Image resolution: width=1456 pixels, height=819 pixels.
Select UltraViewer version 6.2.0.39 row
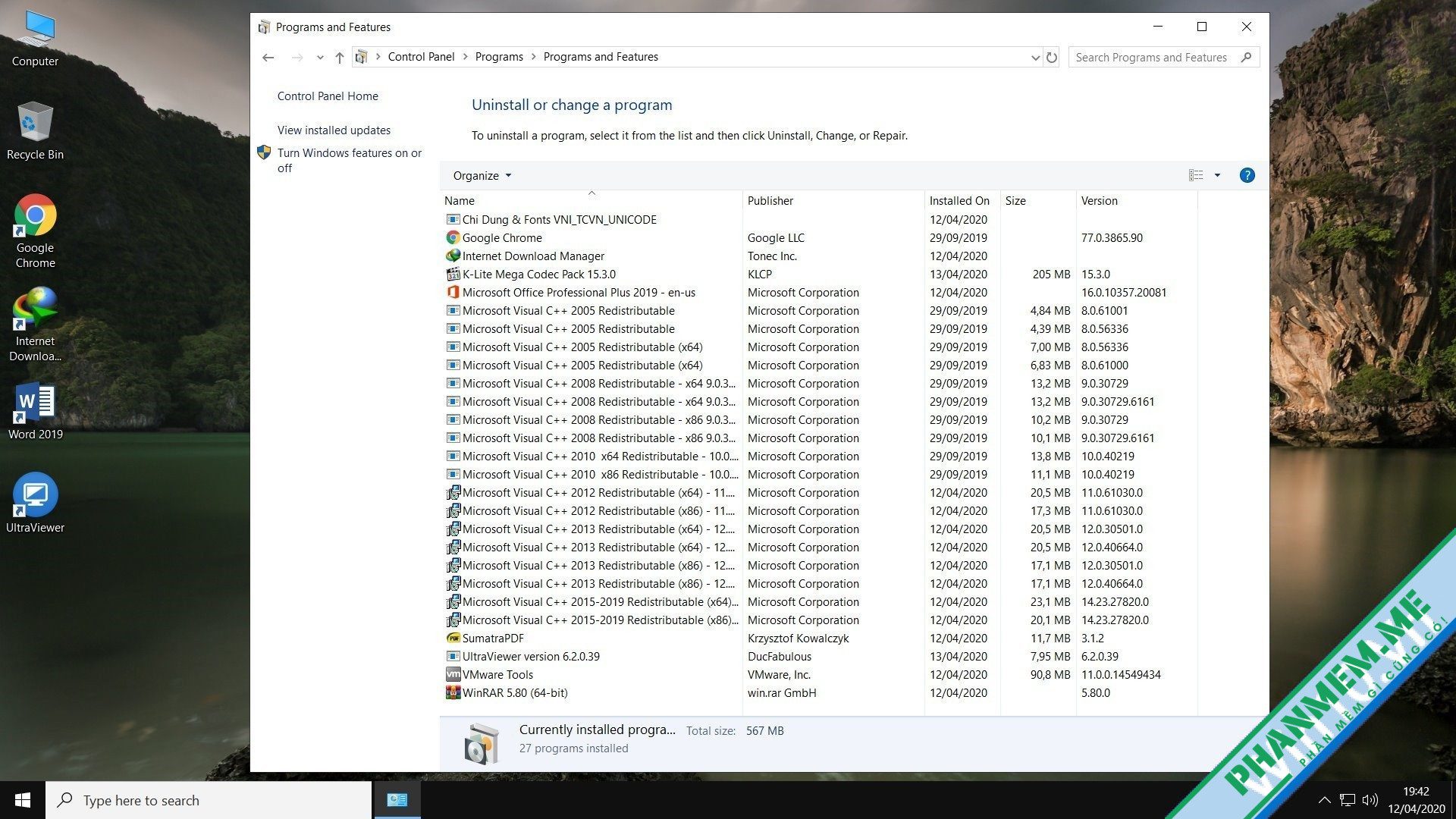tap(819, 656)
